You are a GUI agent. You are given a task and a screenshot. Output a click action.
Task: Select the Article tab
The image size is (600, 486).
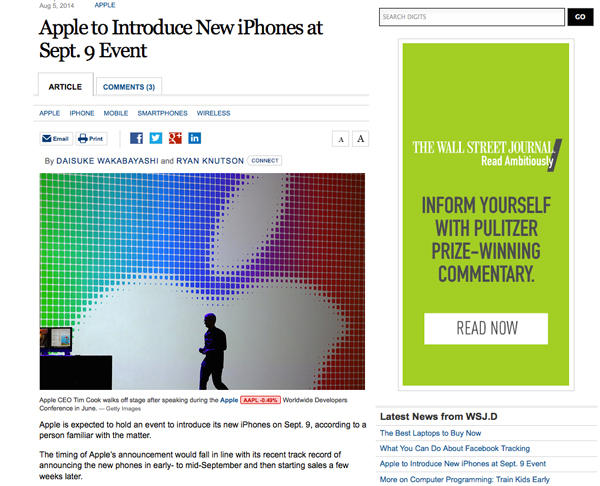click(x=65, y=86)
